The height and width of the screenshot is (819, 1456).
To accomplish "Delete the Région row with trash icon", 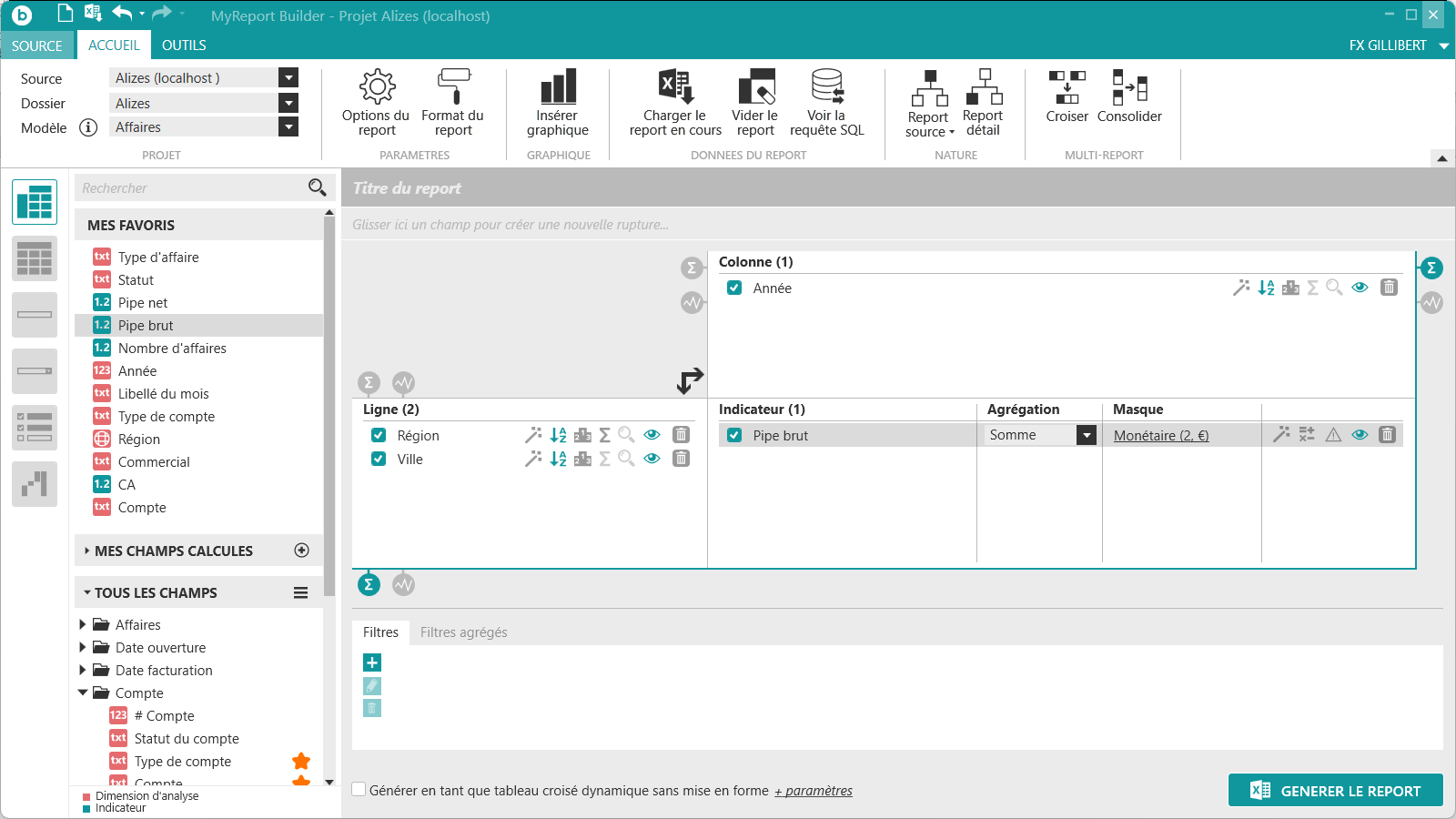I will (681, 435).
